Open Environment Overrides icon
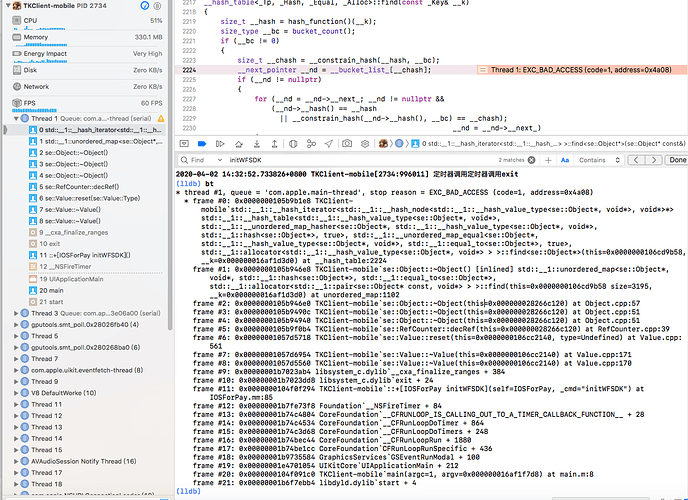Viewport: 688px width, 500px height. (x=365, y=143)
